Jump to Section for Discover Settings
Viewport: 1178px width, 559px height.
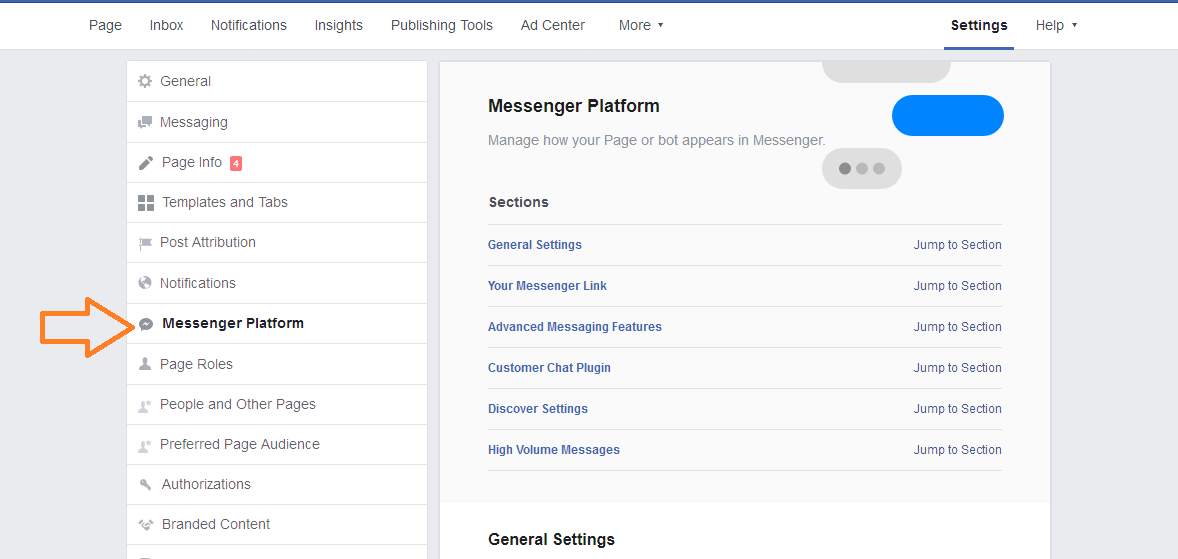point(957,409)
